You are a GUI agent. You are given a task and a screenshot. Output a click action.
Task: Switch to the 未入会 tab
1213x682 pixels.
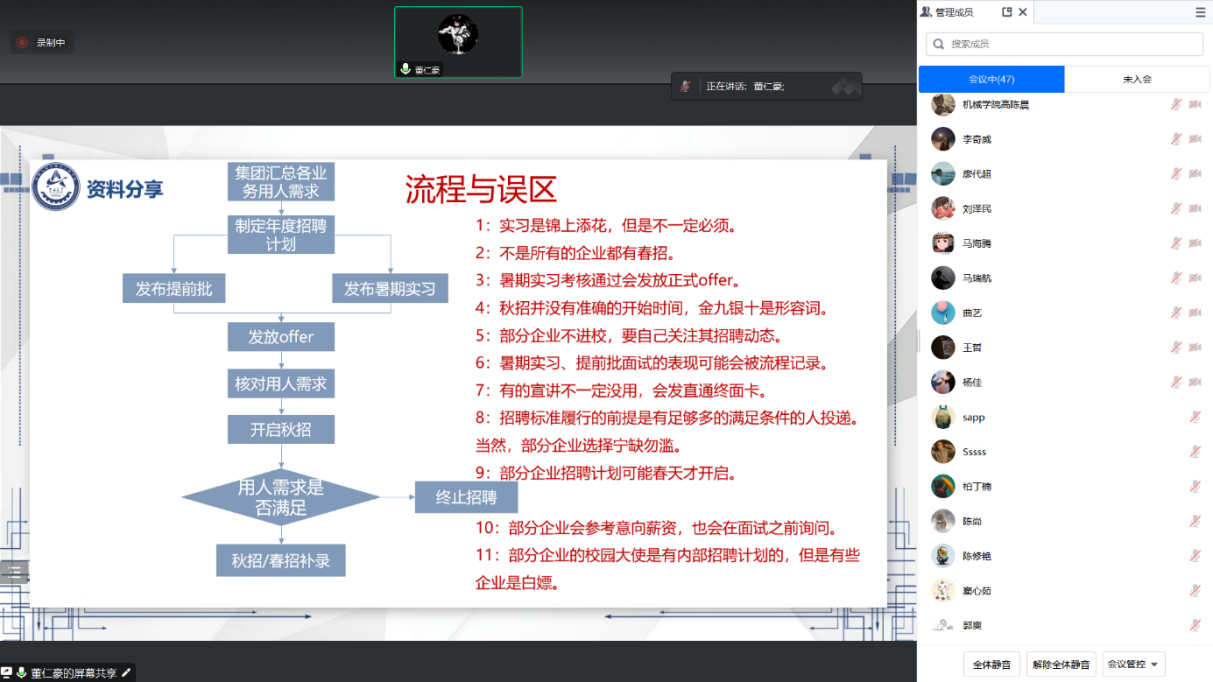pyautogui.click(x=1137, y=79)
